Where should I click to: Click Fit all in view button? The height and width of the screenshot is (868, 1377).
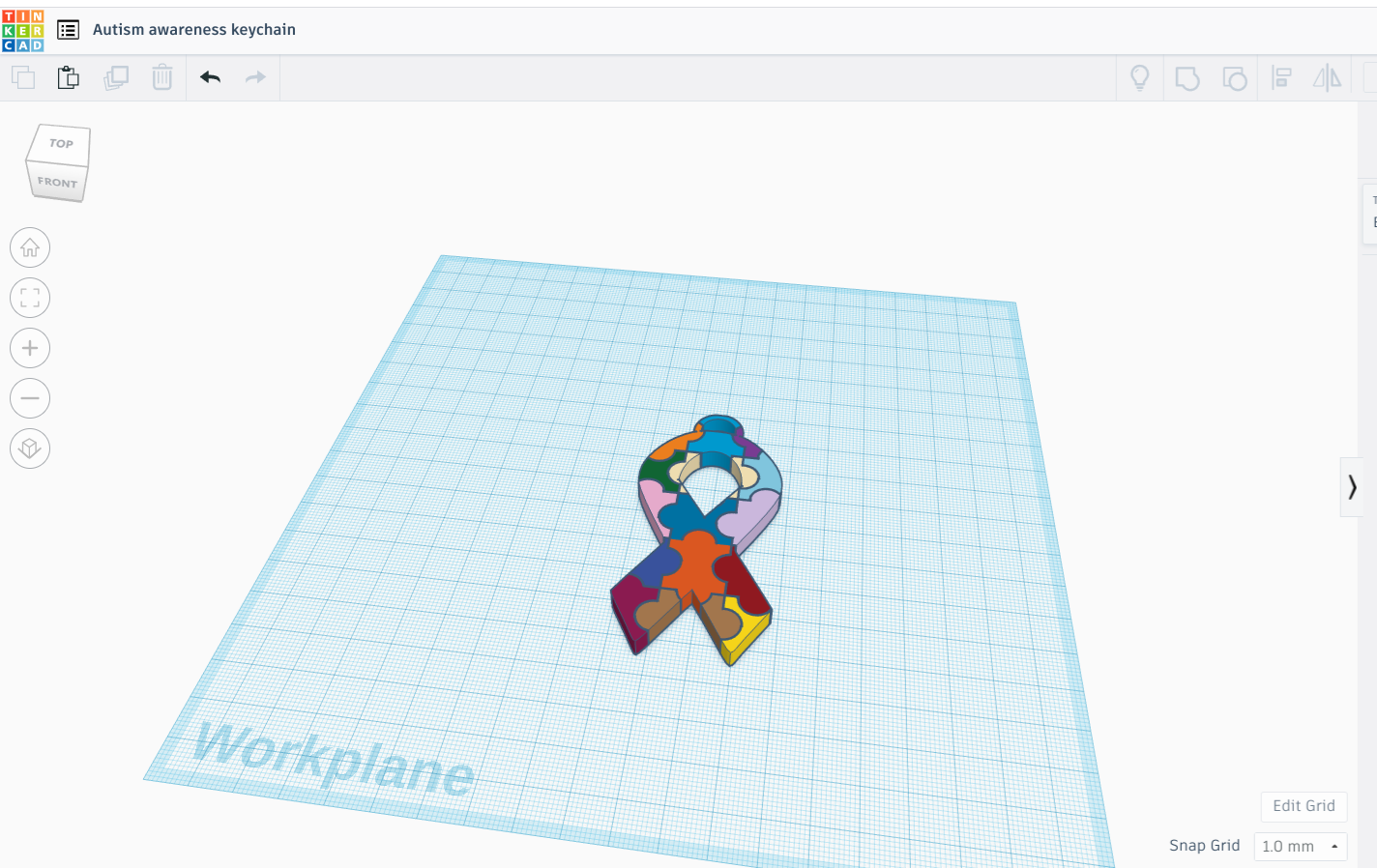30,298
